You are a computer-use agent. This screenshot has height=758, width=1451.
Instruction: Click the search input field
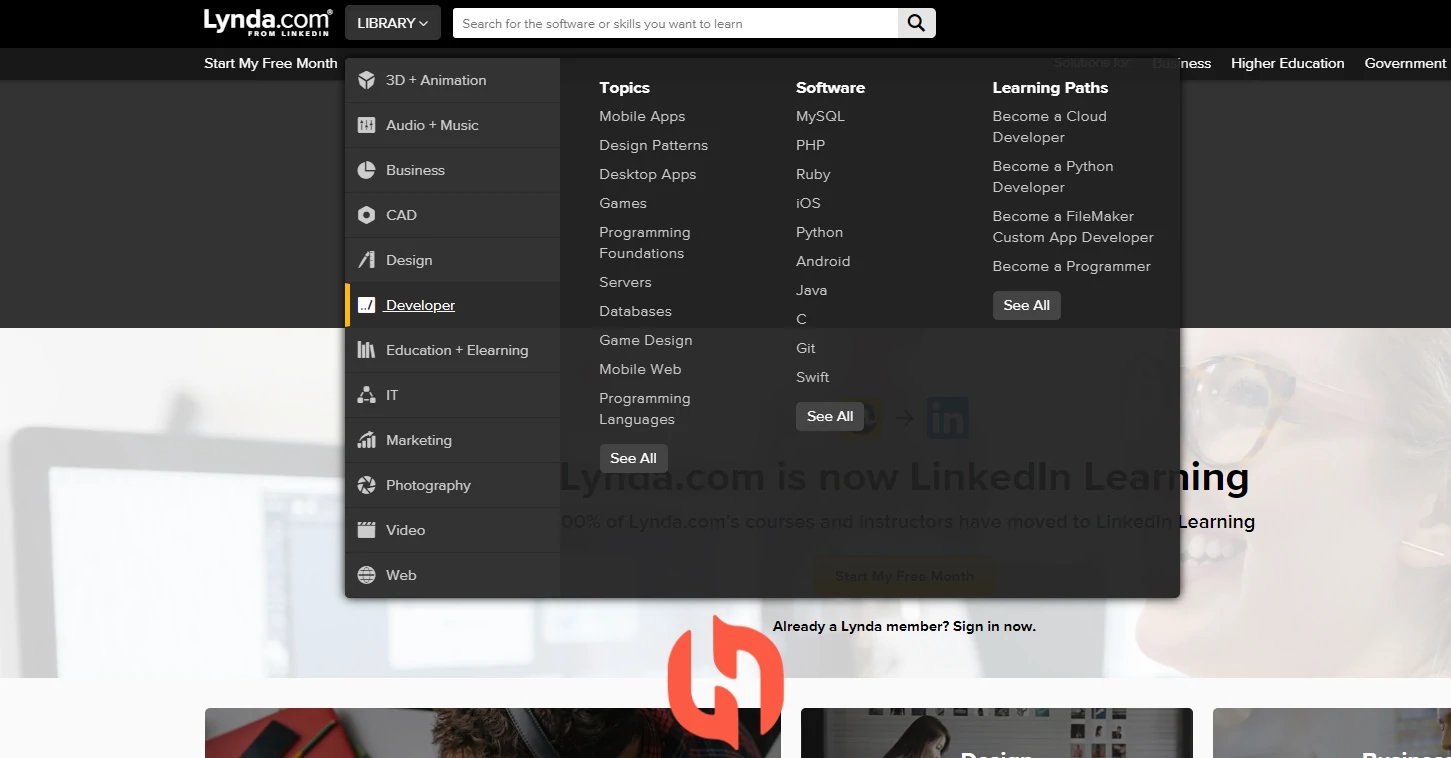click(676, 23)
